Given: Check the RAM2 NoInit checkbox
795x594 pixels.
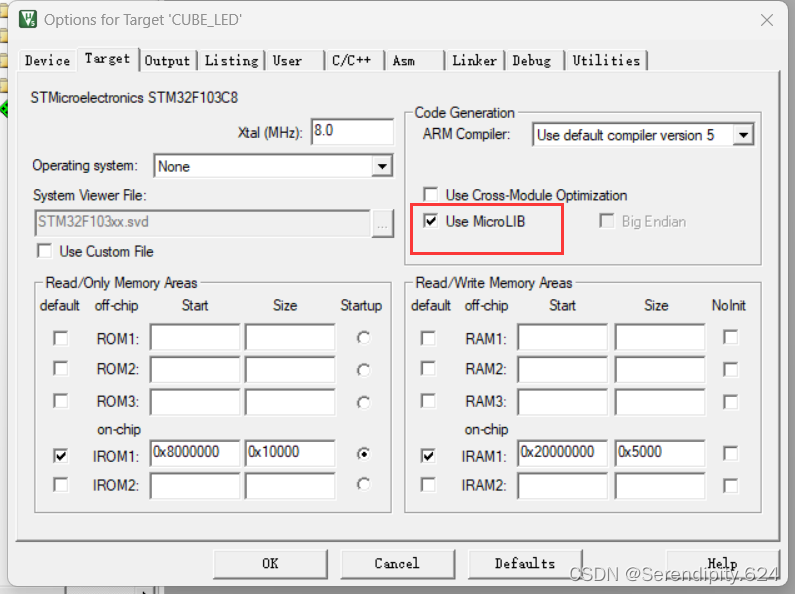Looking at the screenshot, I should click(x=731, y=369).
